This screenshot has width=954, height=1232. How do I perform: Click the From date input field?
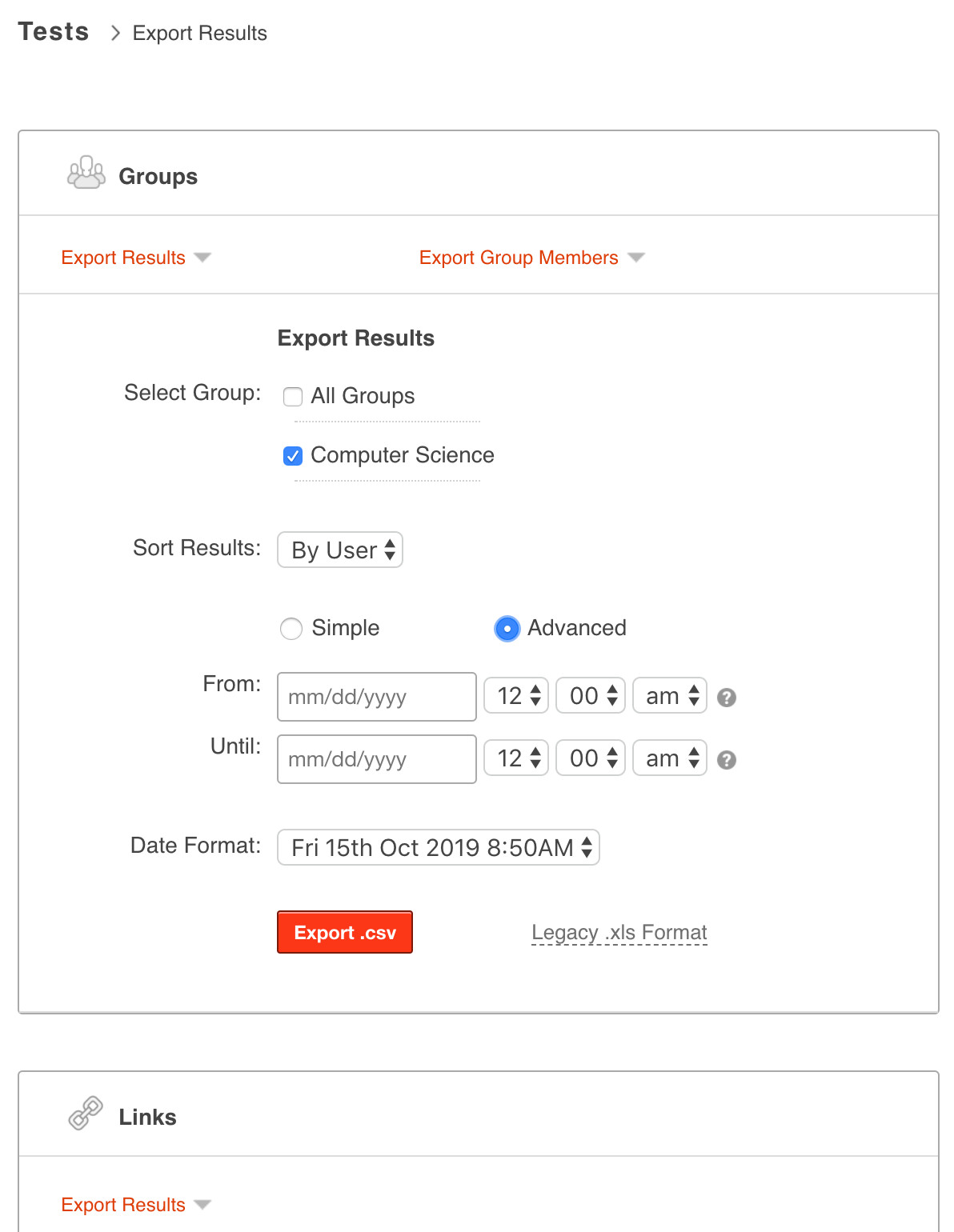click(x=376, y=697)
